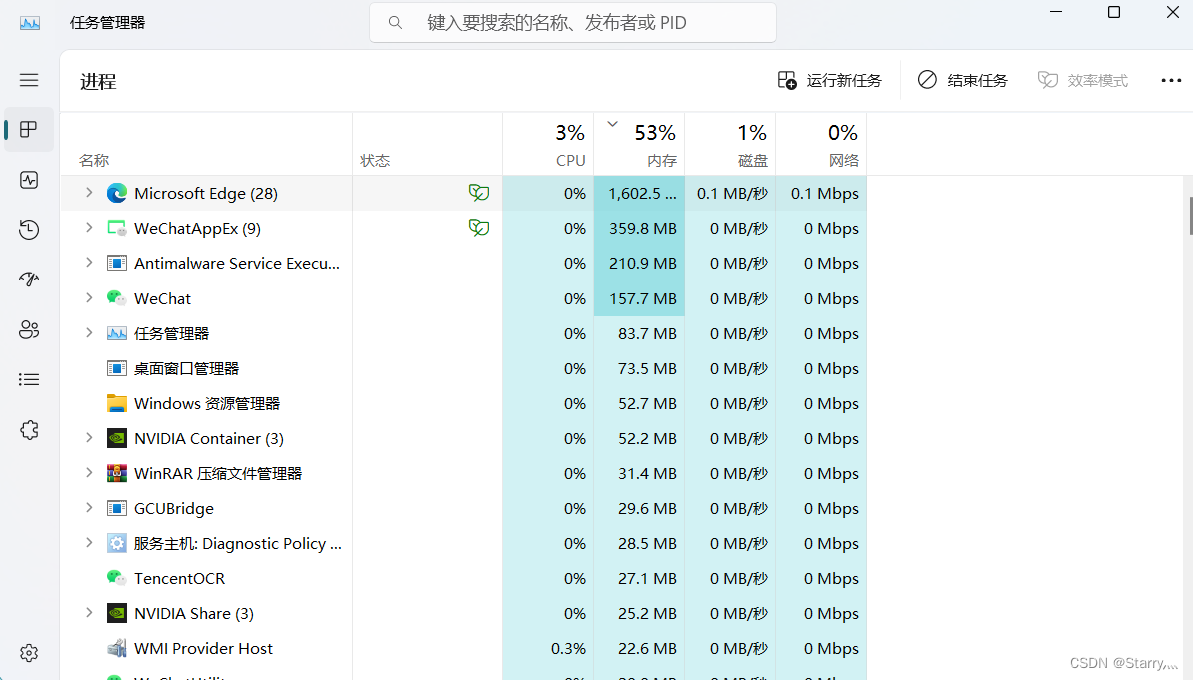The height and width of the screenshot is (680, 1193).
Task: Open the Services sidebar icon
Action: pyautogui.click(x=29, y=430)
